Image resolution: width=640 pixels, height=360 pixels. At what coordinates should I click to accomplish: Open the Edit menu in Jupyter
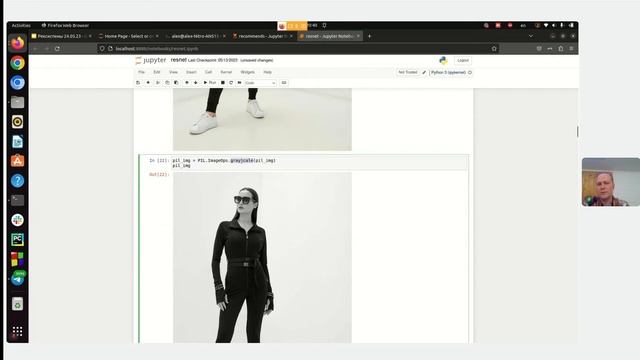point(157,72)
